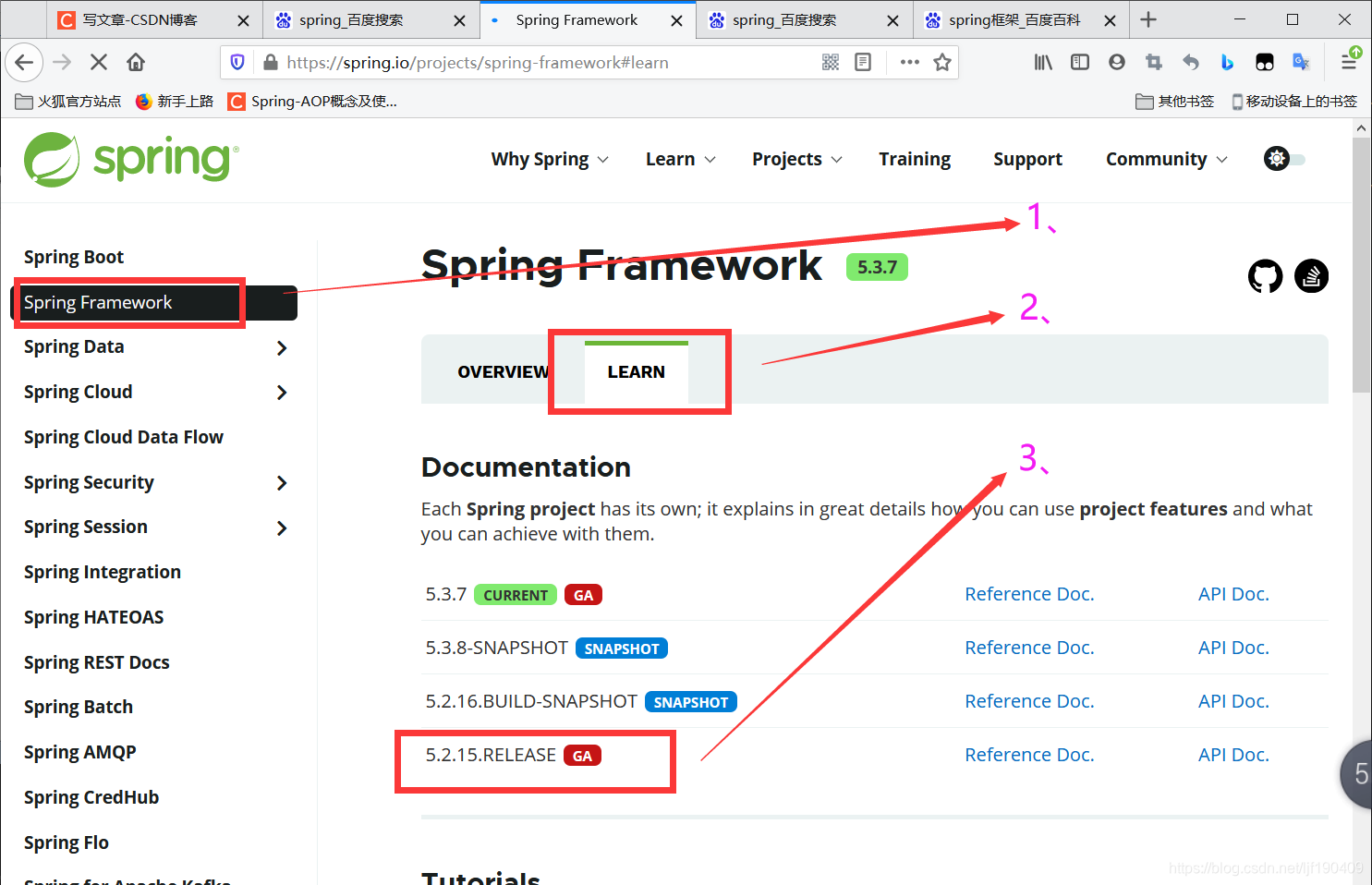The height and width of the screenshot is (885, 1372).
Task: Click the screenshot crop tool icon
Action: [1154, 62]
